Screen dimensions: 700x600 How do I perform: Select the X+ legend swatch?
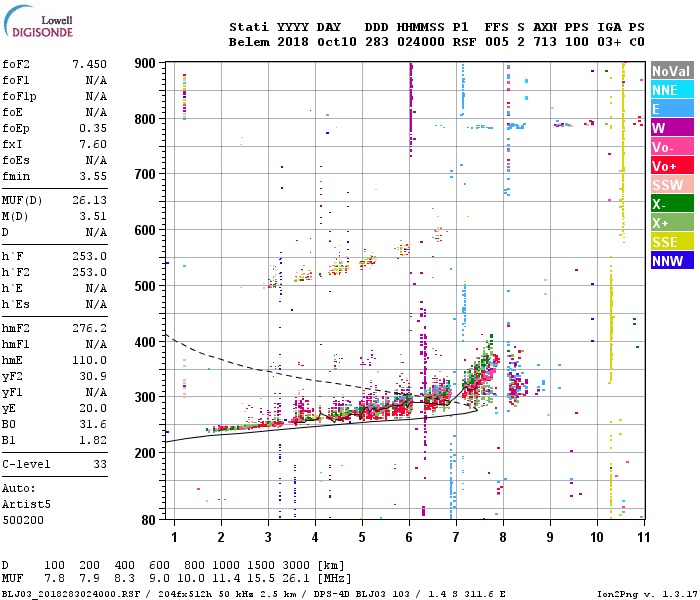[x=672, y=223]
